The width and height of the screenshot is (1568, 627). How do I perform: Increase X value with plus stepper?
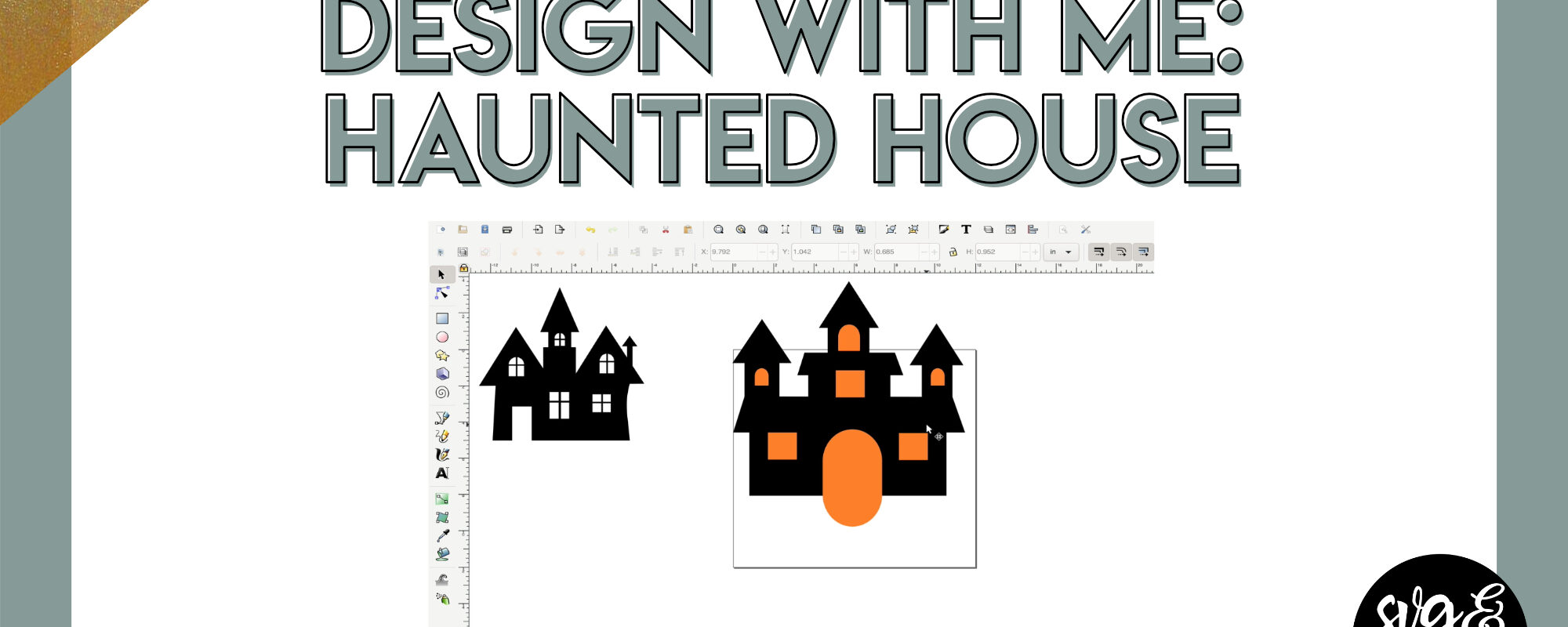tap(773, 252)
